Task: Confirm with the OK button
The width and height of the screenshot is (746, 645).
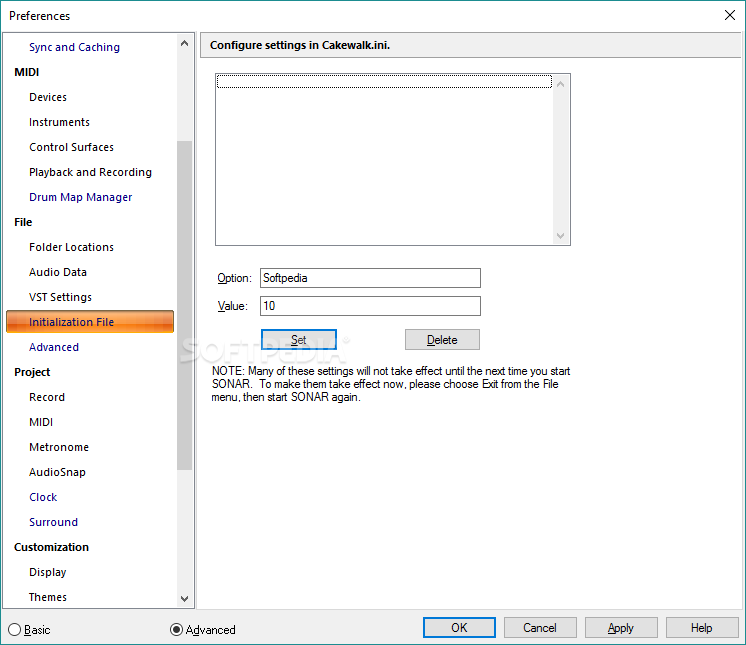Action: click(x=459, y=627)
